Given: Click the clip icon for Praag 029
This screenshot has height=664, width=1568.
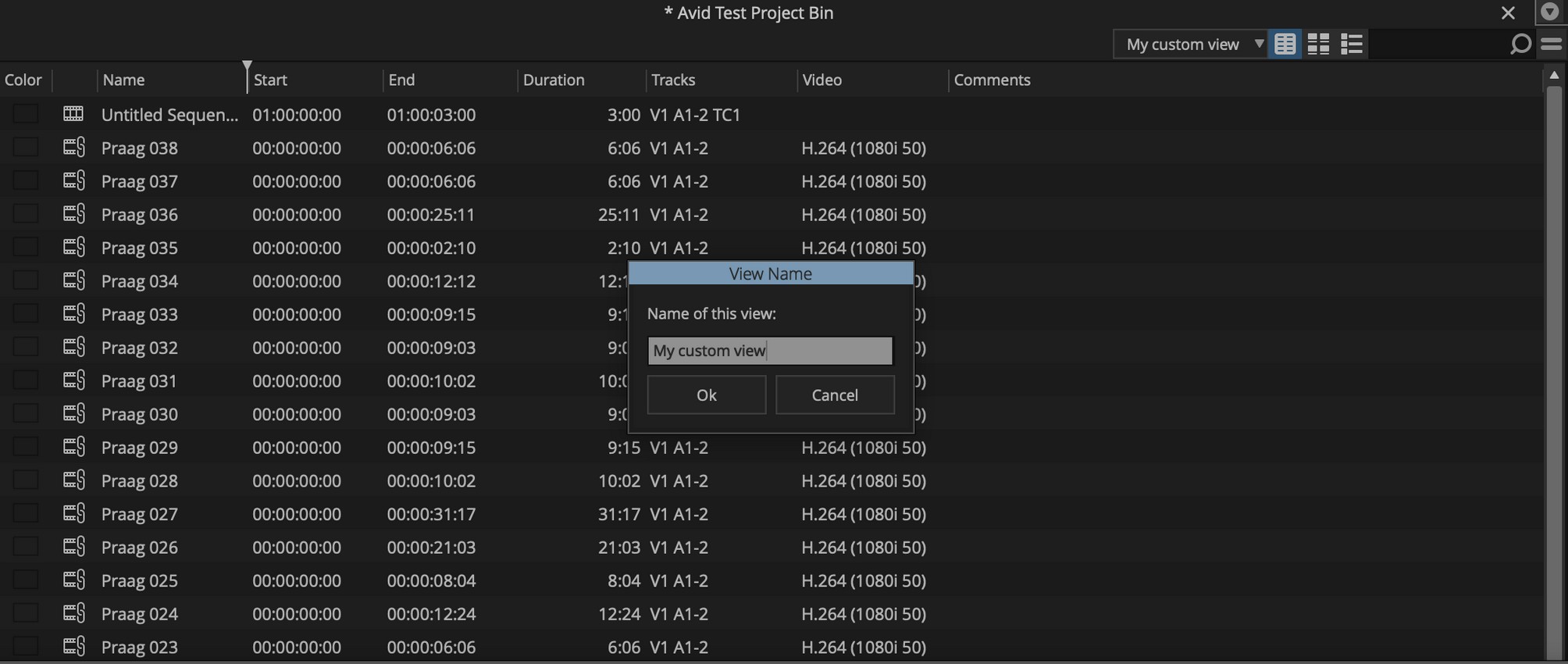Looking at the screenshot, I should pyautogui.click(x=74, y=446).
